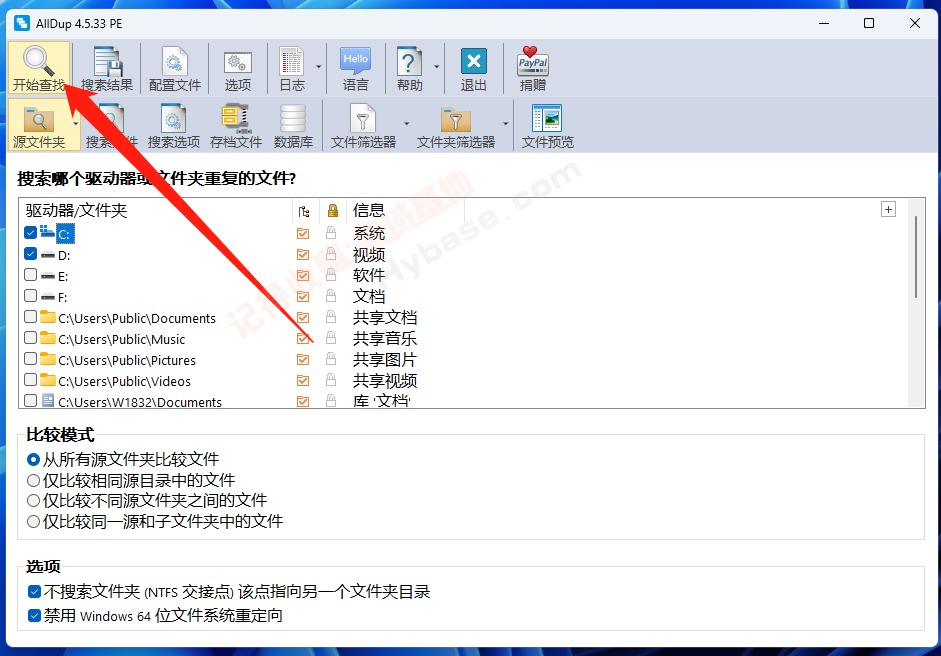
Task: Toggle subfolder scan icon for Public\Pictures row
Action: click(x=303, y=360)
